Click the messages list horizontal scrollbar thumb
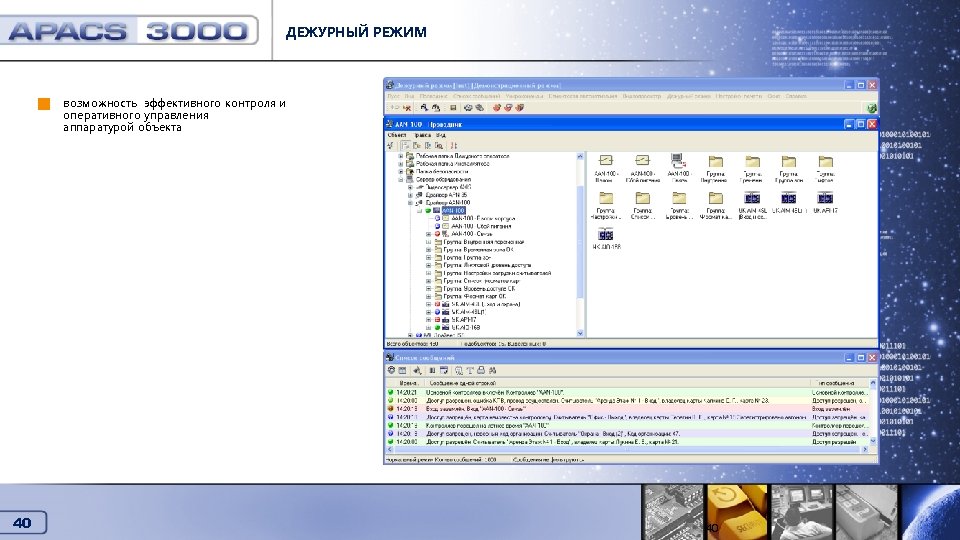960x540 pixels. point(626,449)
